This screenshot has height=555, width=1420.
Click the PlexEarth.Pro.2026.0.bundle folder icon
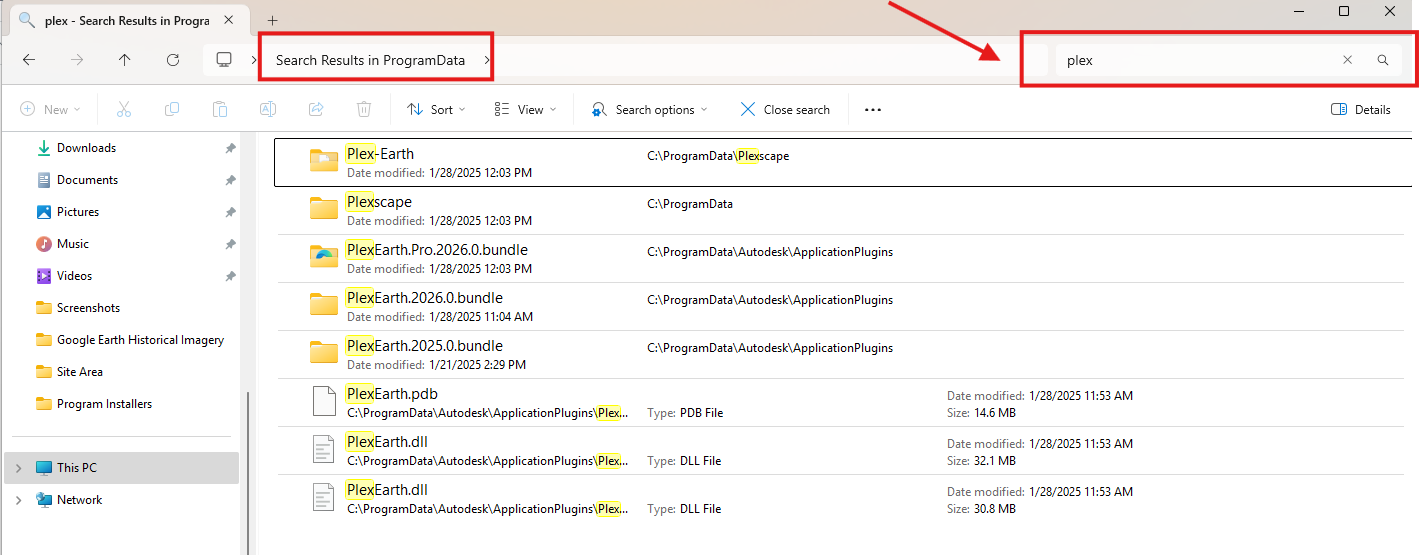(x=324, y=257)
